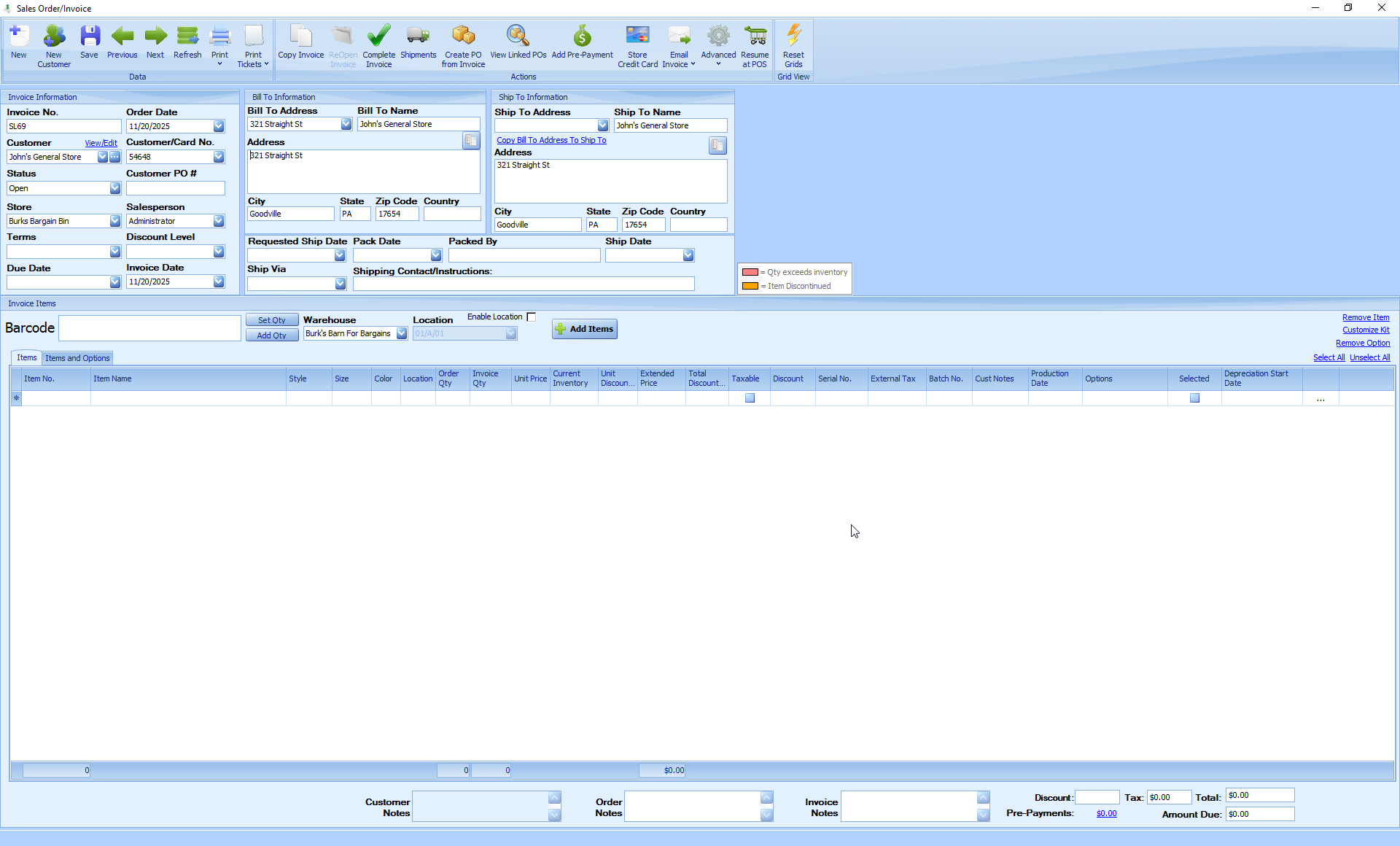The width and height of the screenshot is (1400, 846).
Task: Select Create PO from Invoice
Action: point(463,44)
